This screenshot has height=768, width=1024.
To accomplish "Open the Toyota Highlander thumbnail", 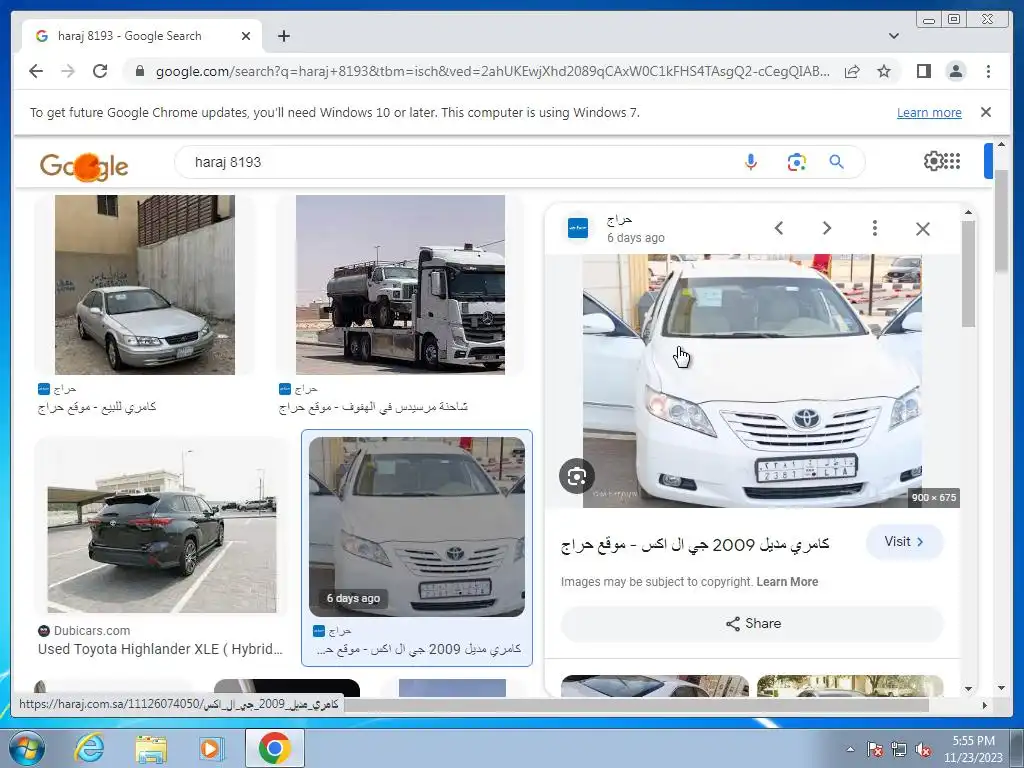I will (162, 526).
